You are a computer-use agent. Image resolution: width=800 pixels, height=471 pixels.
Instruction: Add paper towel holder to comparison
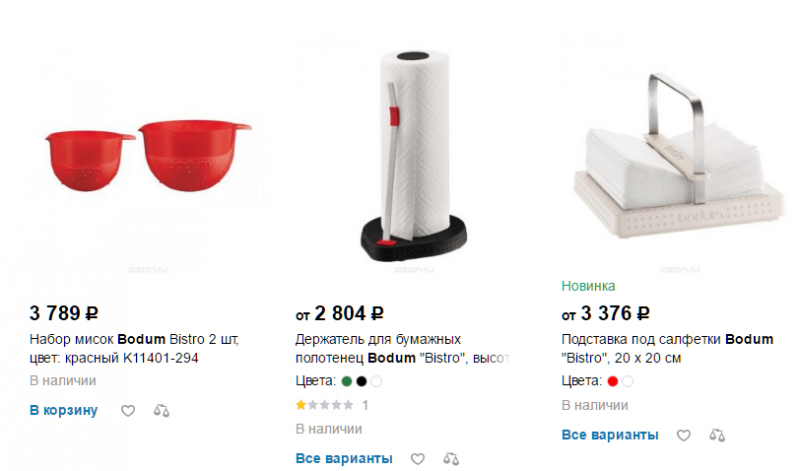point(451,459)
